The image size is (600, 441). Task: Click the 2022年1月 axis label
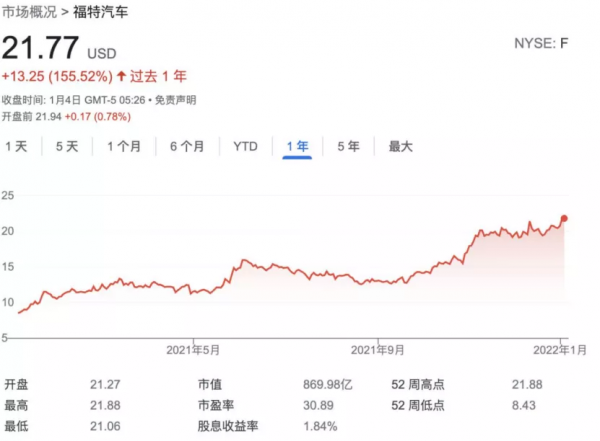560,350
